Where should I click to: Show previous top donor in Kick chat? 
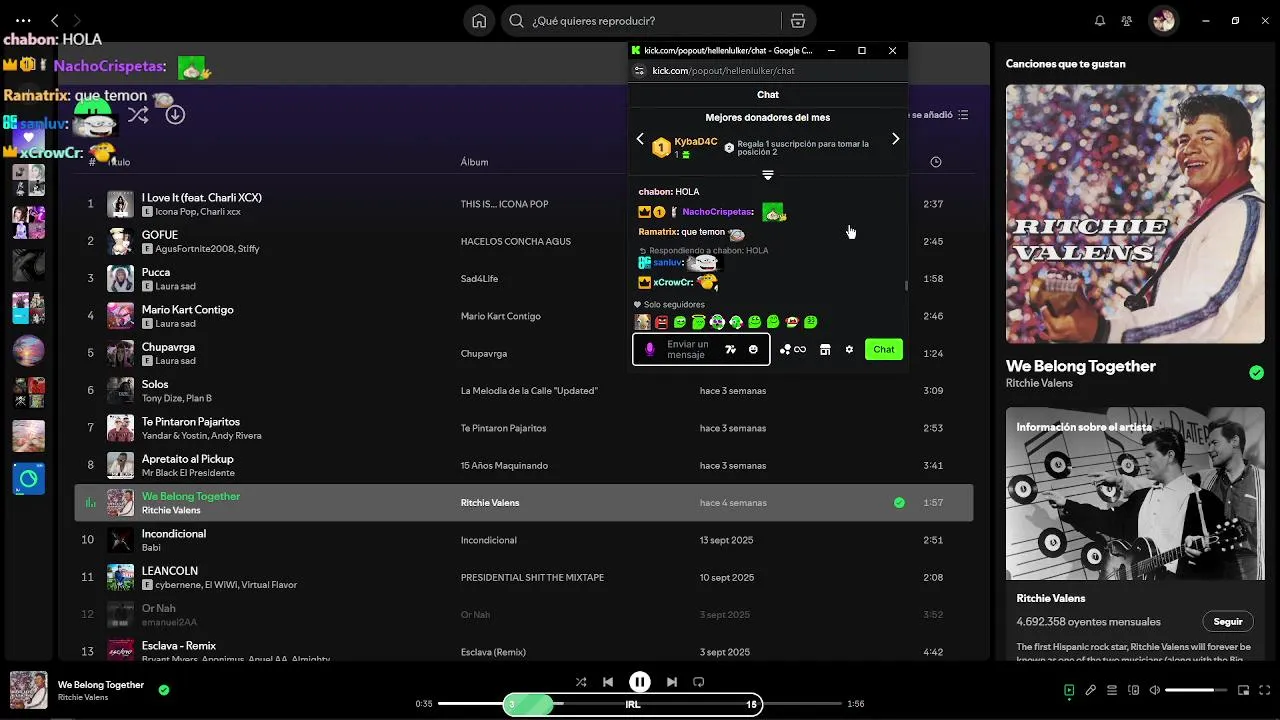click(640, 139)
